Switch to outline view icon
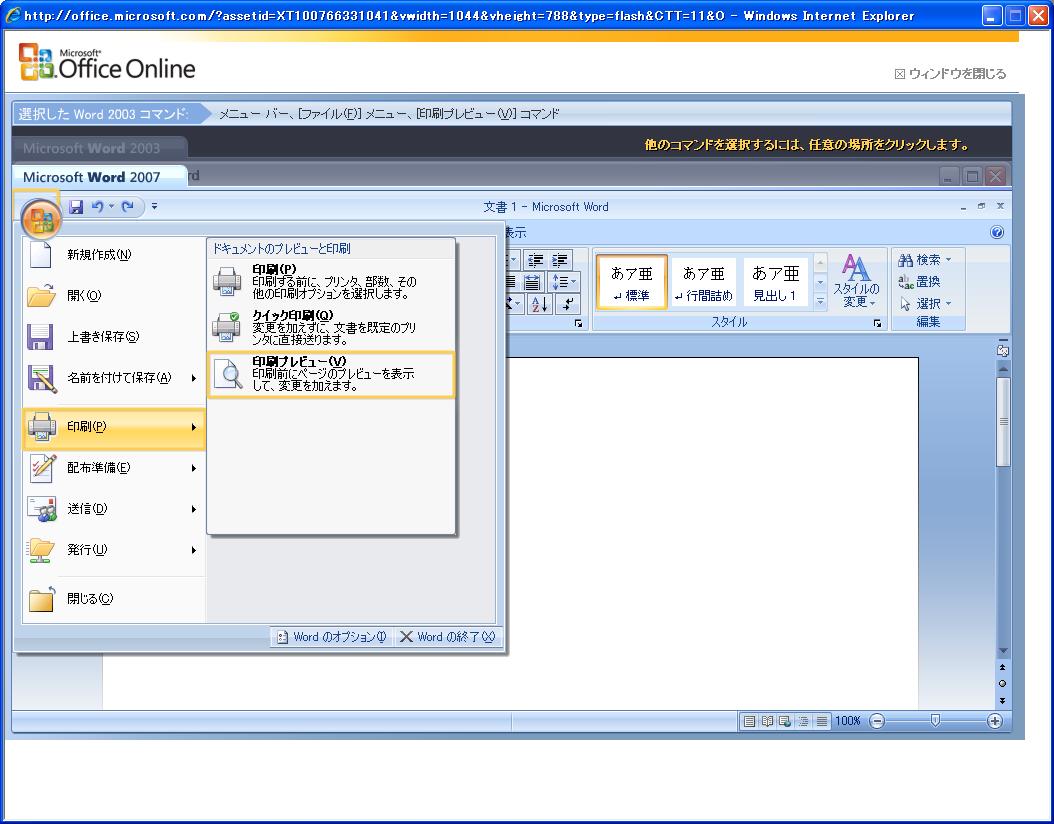Viewport: 1054px width, 824px height. click(803, 721)
